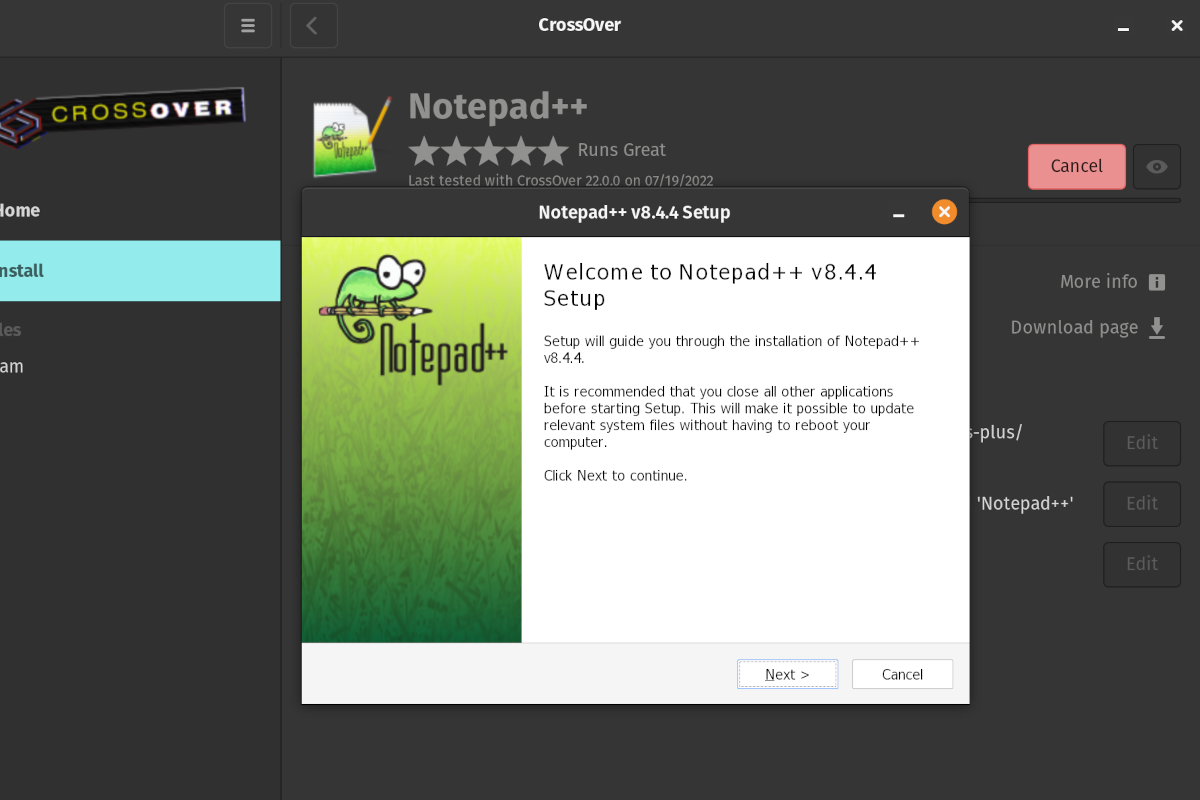Click the 'Click Next to continue.' text
The image size is (1200, 800).
(615, 476)
